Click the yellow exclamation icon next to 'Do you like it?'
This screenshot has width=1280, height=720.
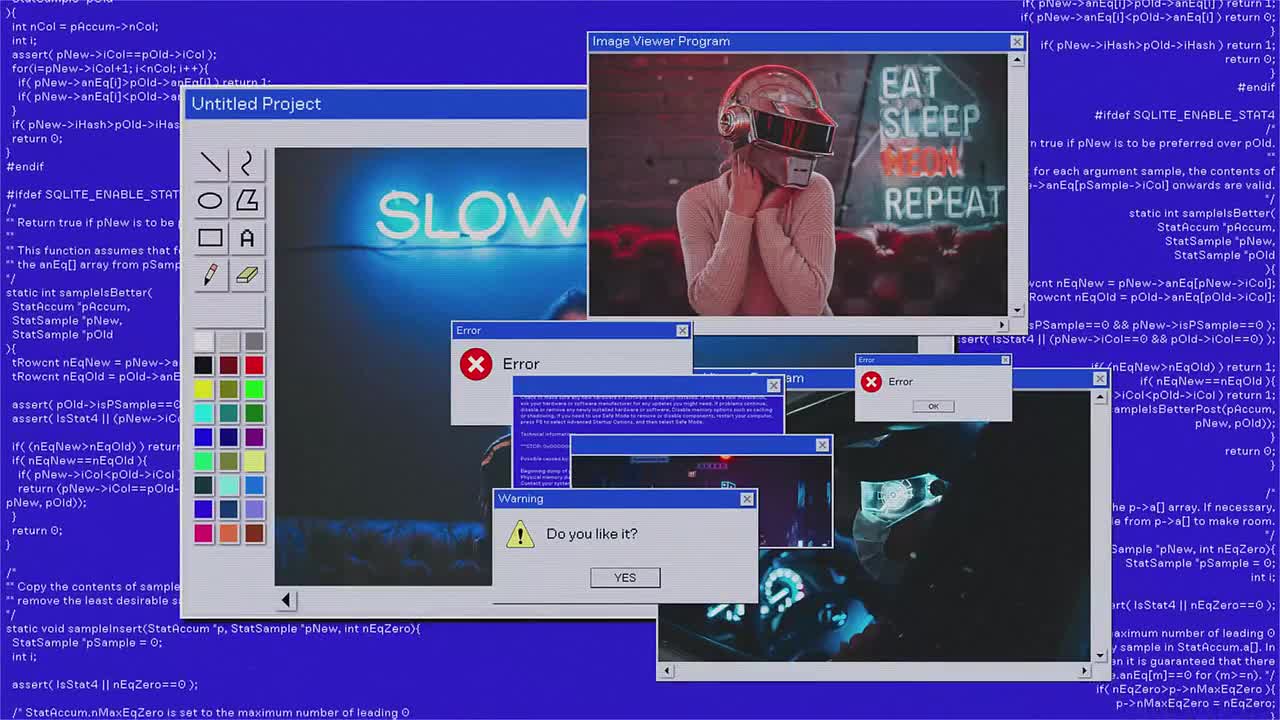(519, 534)
